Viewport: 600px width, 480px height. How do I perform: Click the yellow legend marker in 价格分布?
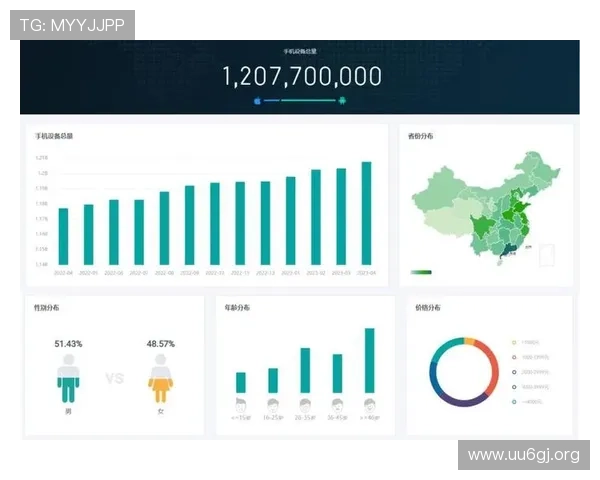[514, 342]
